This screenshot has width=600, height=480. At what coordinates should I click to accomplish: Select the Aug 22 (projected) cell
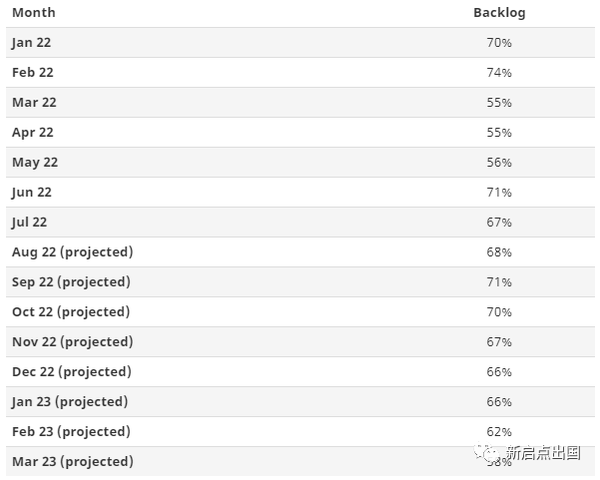click(x=72, y=252)
